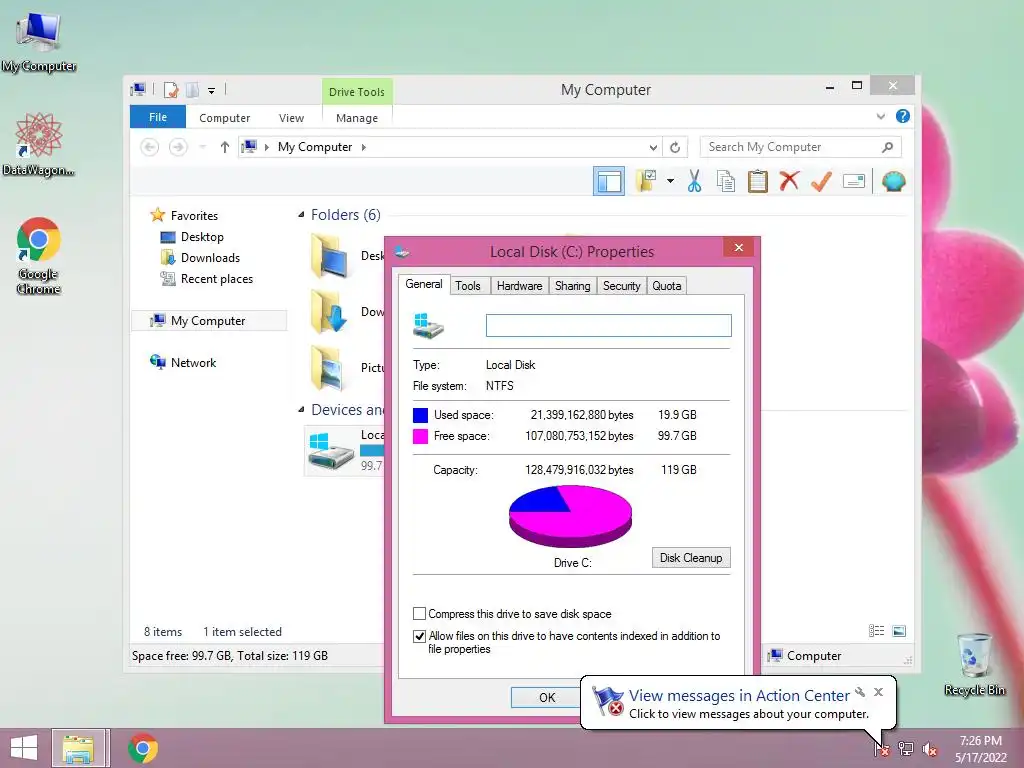Click the Back navigation arrow
The height and width of the screenshot is (768, 1024).
(x=150, y=148)
